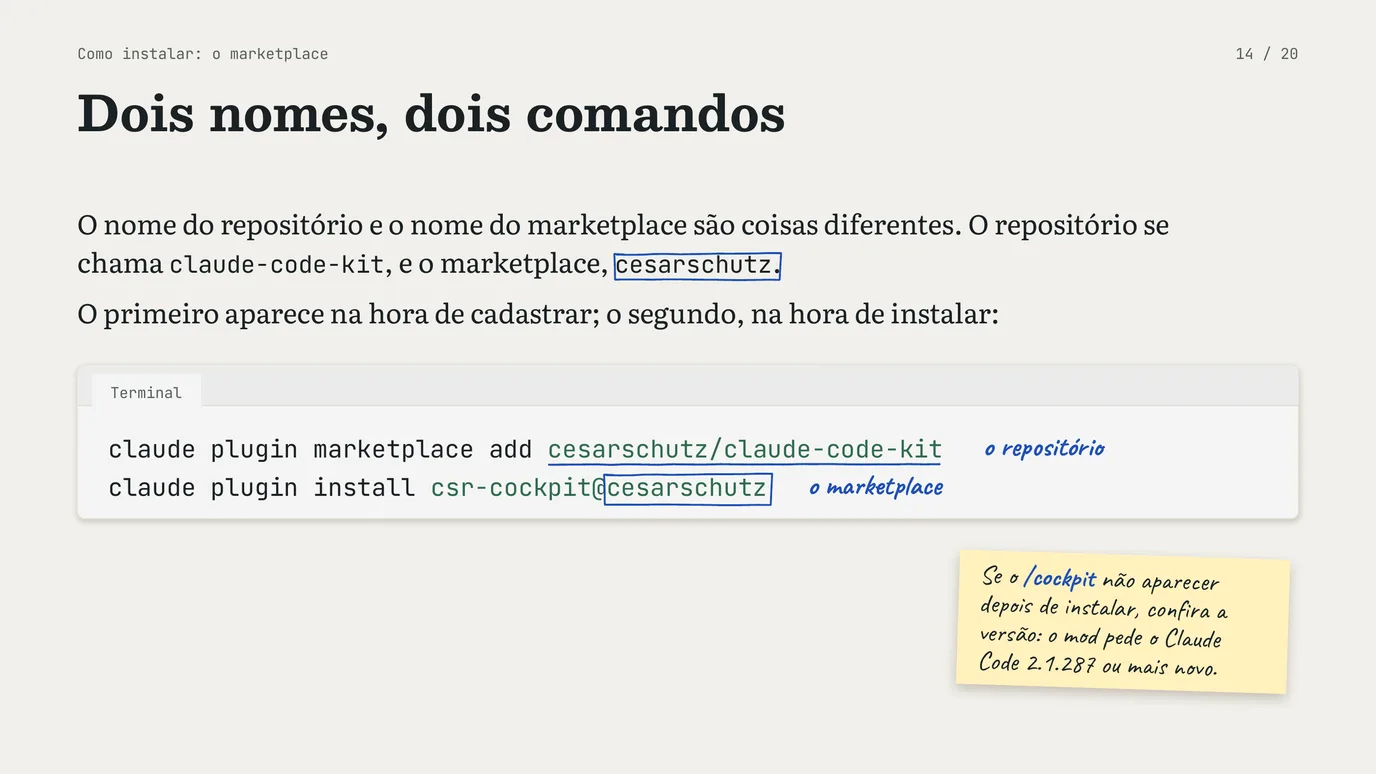The height and width of the screenshot is (774, 1376).
Task: Click "csr-cockpit@" in the install command
Action: click(518, 488)
